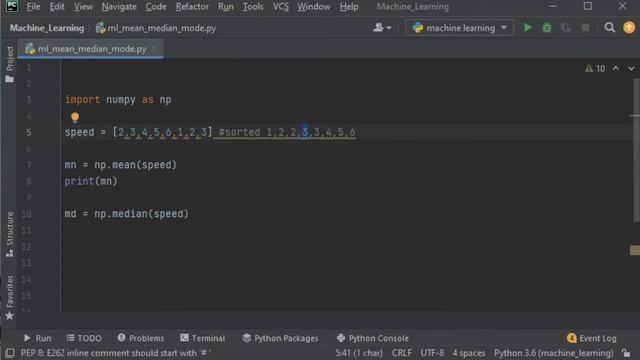Open the user account icon menu
Viewport: 640px width, 360px height.
[x=382, y=28]
